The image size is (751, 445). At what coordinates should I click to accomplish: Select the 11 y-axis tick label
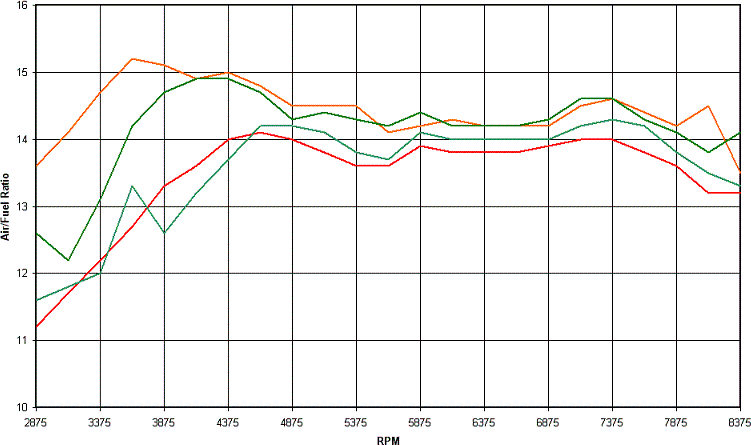click(22, 340)
